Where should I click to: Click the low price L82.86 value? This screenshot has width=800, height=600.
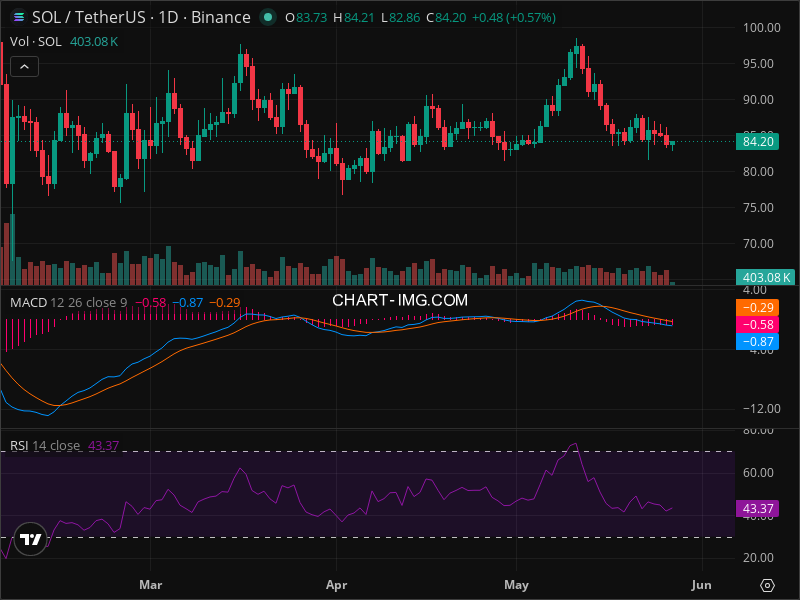401,18
